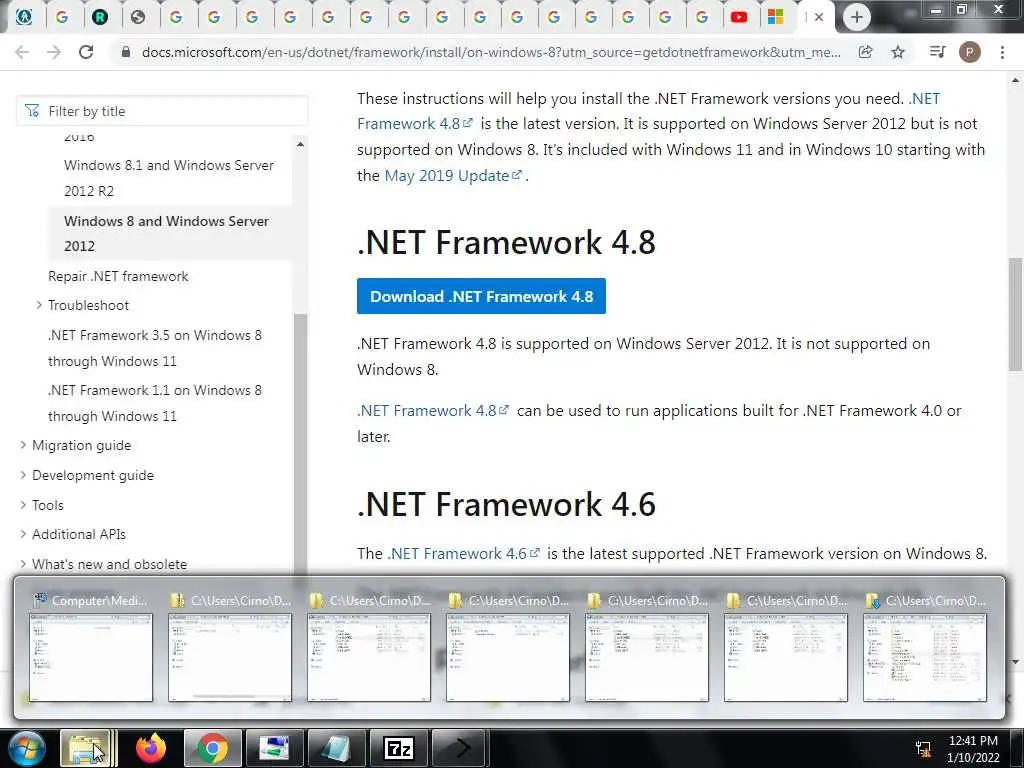Select Windows 8.1 and Windows Server 2012 R2
Viewport: 1024px width, 768px height.
169,178
